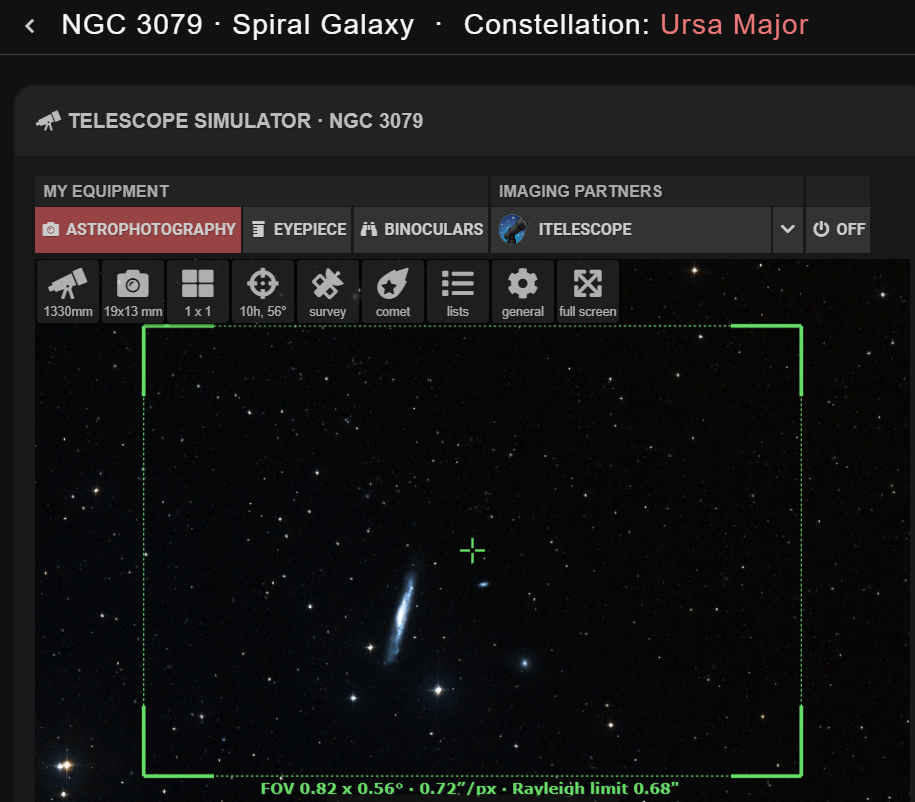
Task: Open the general settings gear
Action: coord(523,292)
